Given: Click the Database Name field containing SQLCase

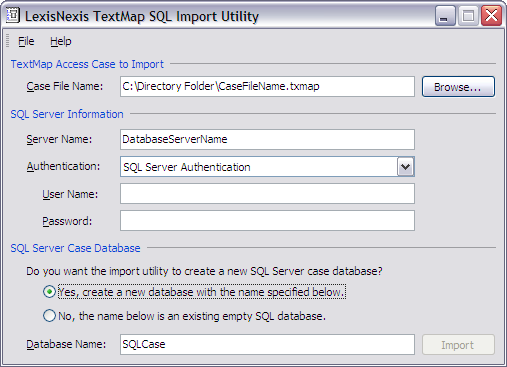Looking at the screenshot, I should coord(267,345).
